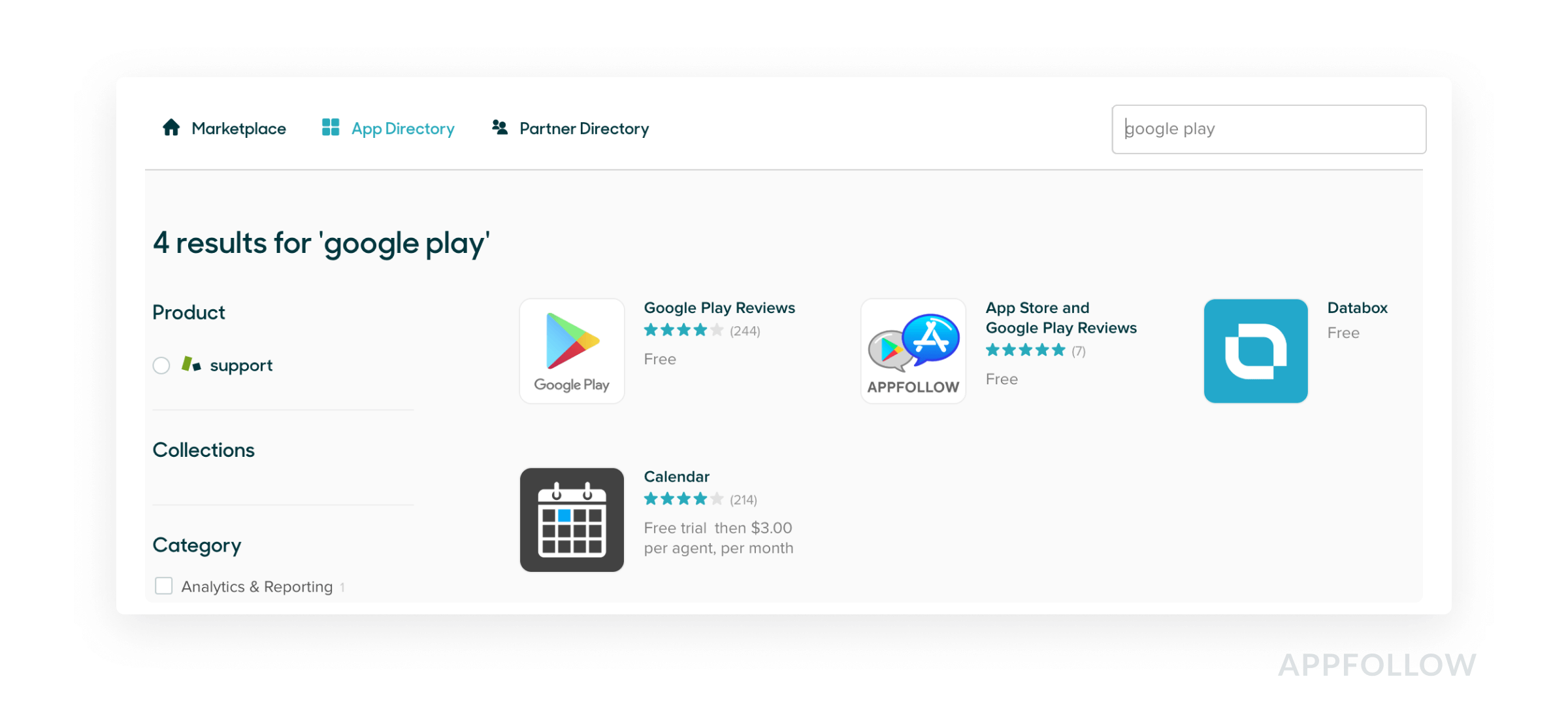
Task: Collapse the Product filter heading
Action: click(189, 312)
